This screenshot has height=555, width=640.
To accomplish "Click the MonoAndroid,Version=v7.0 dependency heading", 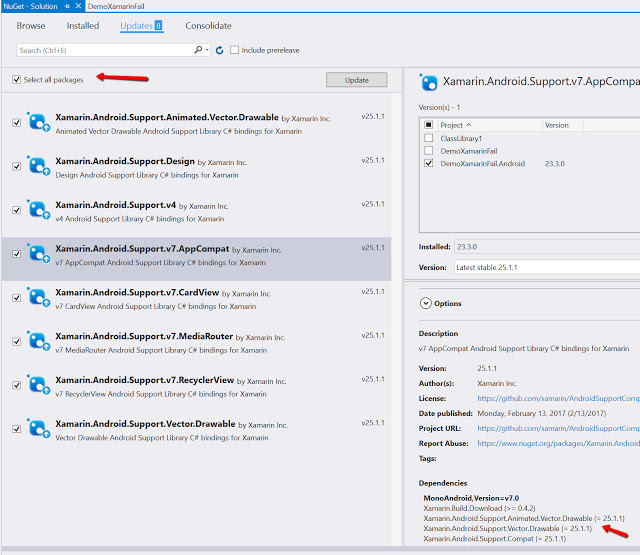I will (471, 498).
